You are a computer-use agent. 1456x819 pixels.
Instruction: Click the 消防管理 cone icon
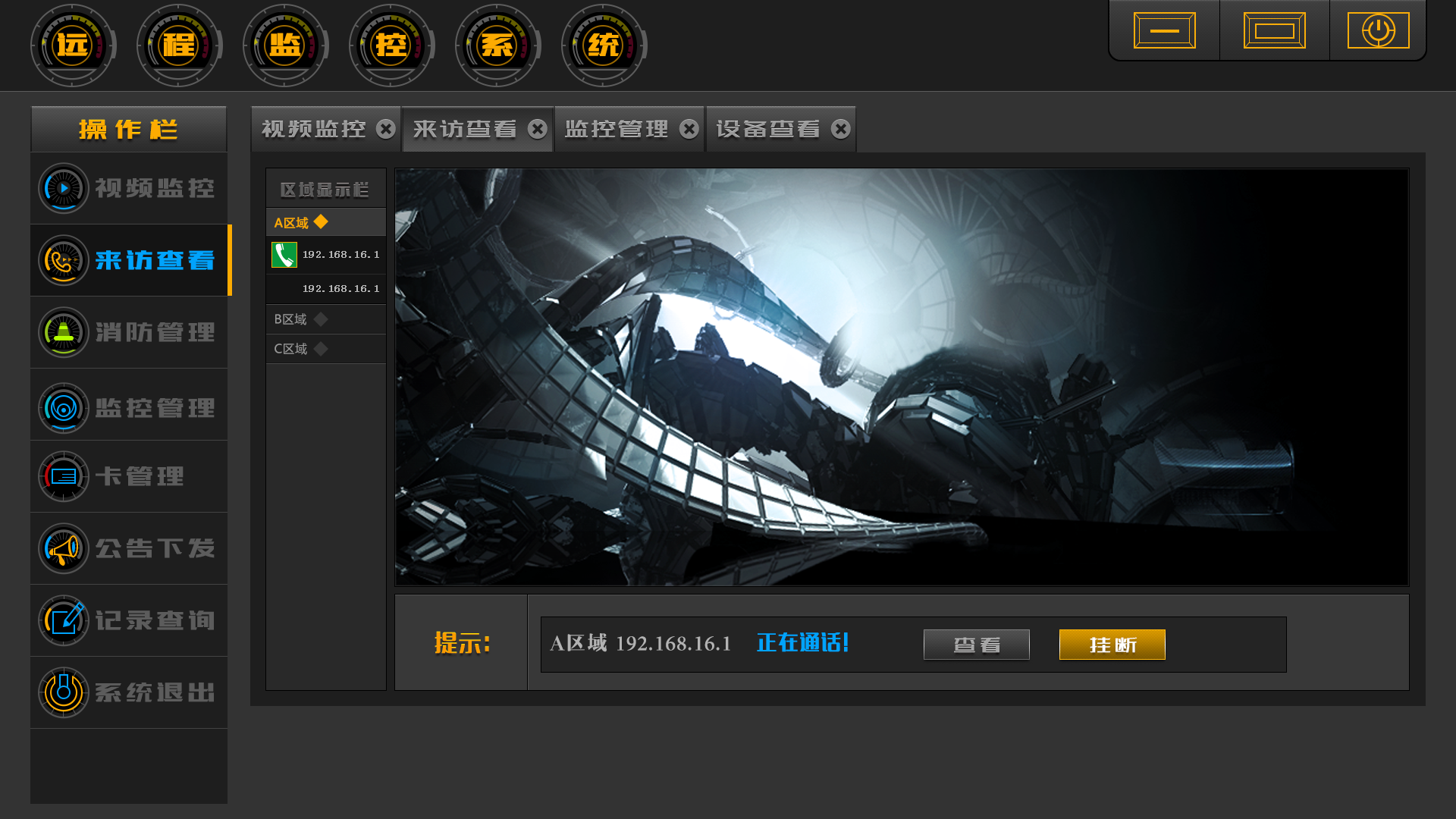(x=64, y=332)
